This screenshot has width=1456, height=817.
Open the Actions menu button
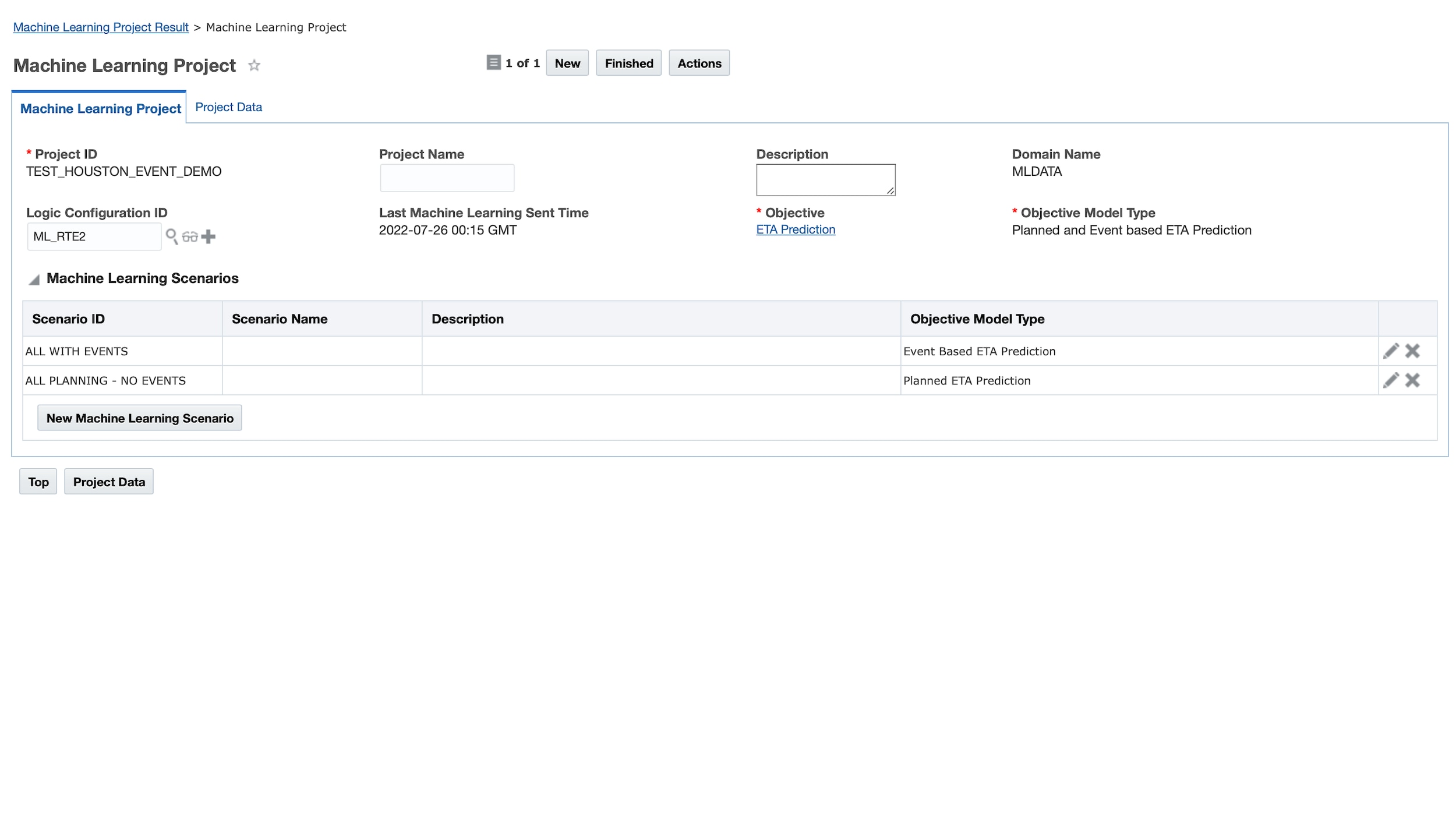pos(699,63)
